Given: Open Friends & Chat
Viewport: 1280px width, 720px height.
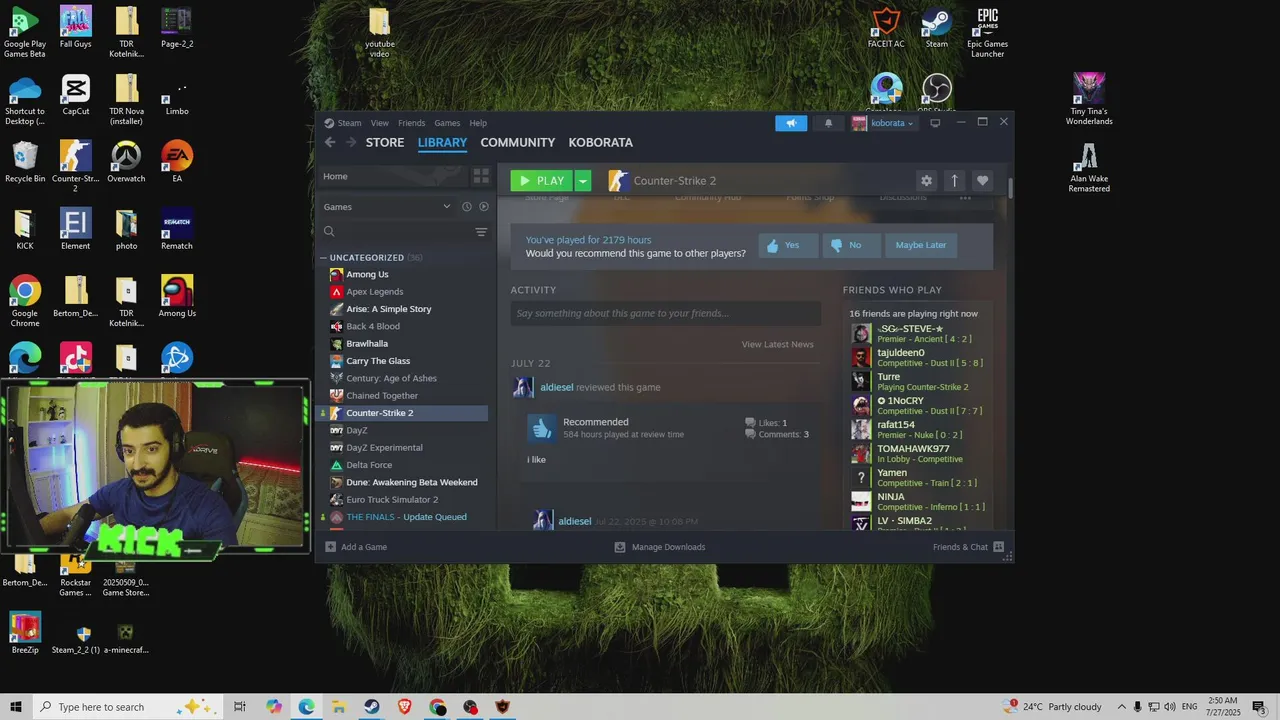Looking at the screenshot, I should pyautogui.click(x=968, y=547).
